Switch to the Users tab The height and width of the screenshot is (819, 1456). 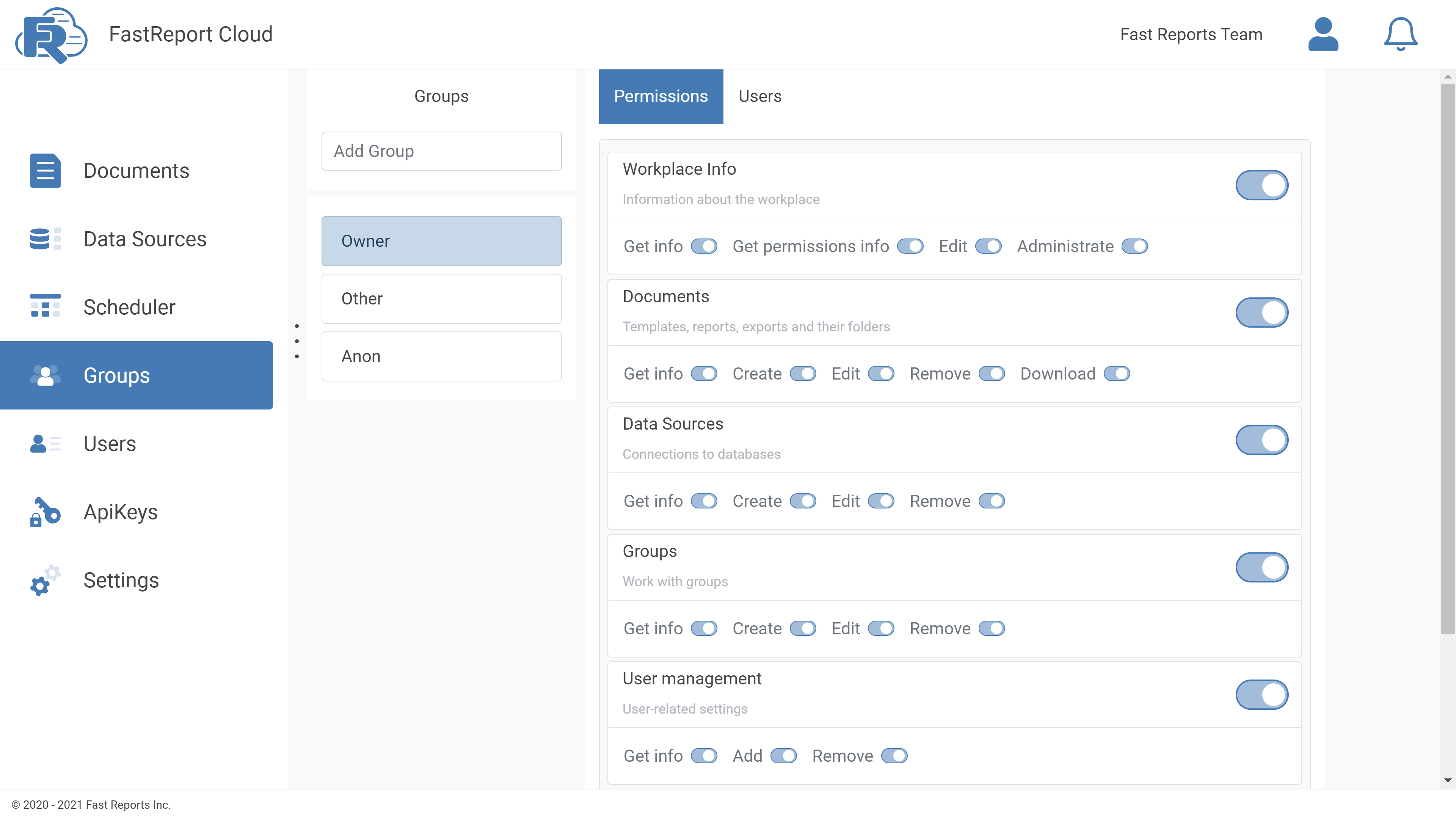pos(759,96)
